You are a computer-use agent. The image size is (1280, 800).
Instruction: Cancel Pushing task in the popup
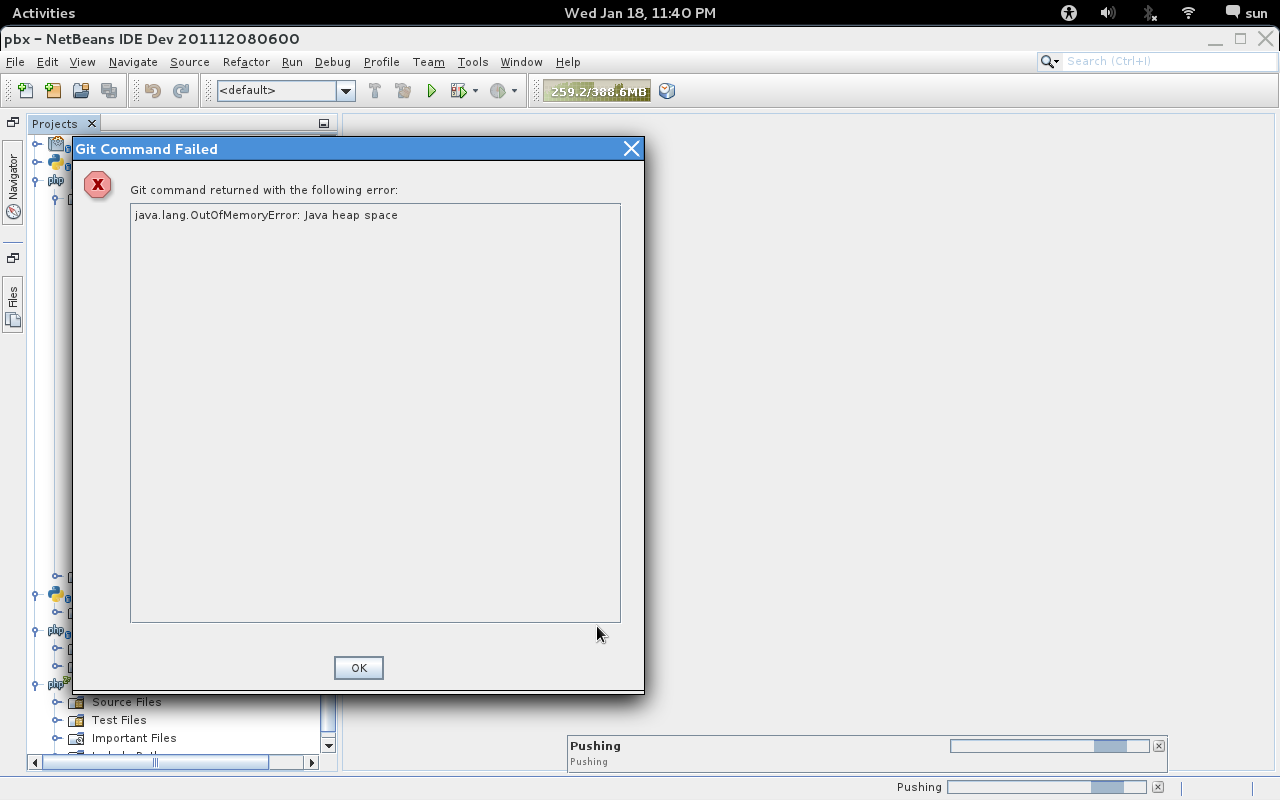(x=1159, y=746)
